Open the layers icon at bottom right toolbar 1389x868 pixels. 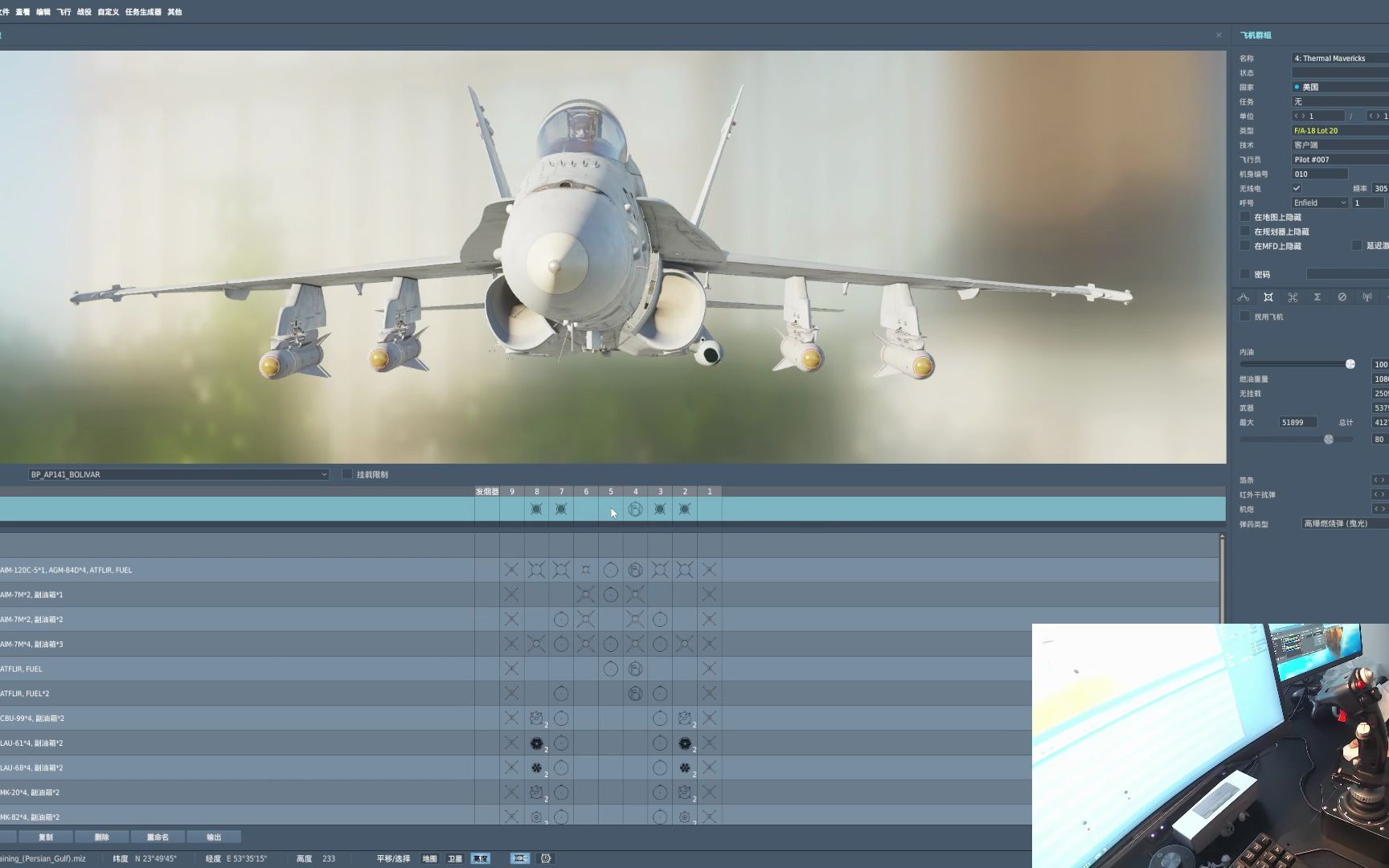tap(547, 858)
